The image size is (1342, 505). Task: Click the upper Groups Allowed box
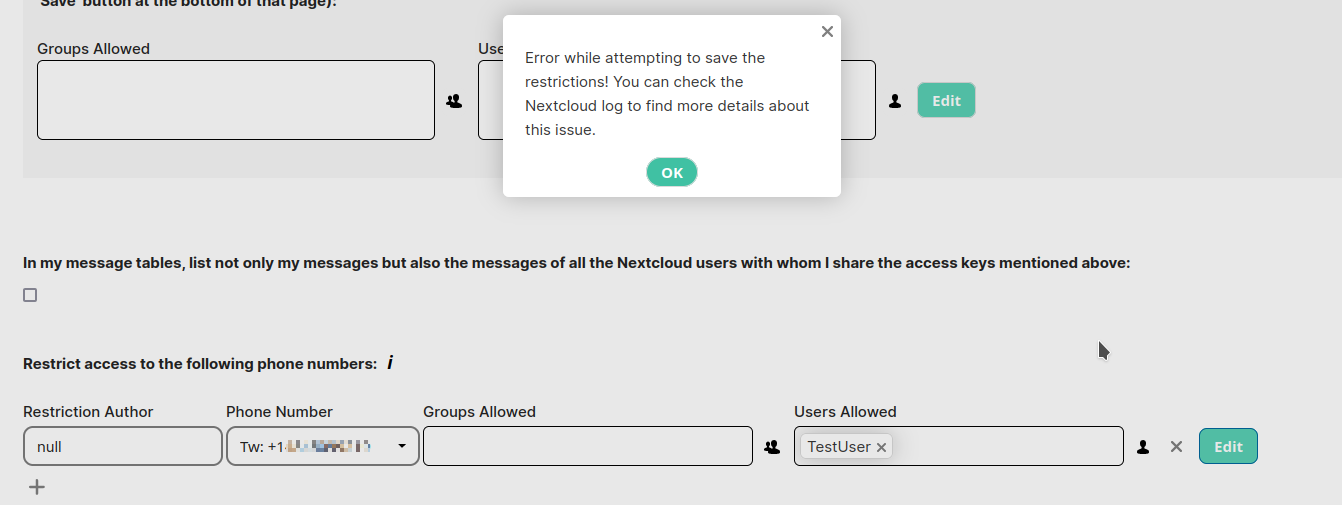(236, 100)
